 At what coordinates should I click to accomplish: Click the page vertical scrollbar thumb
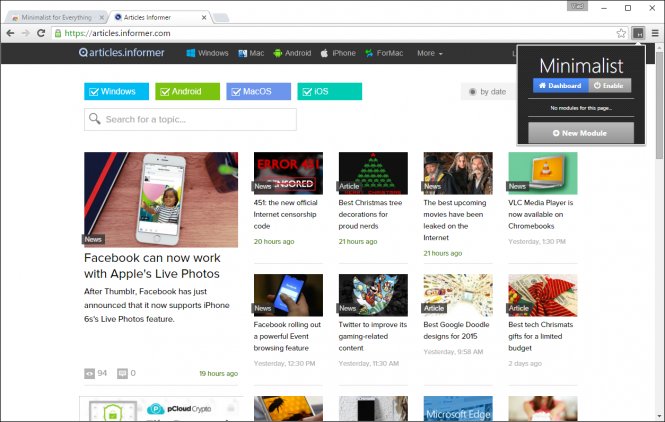659,105
